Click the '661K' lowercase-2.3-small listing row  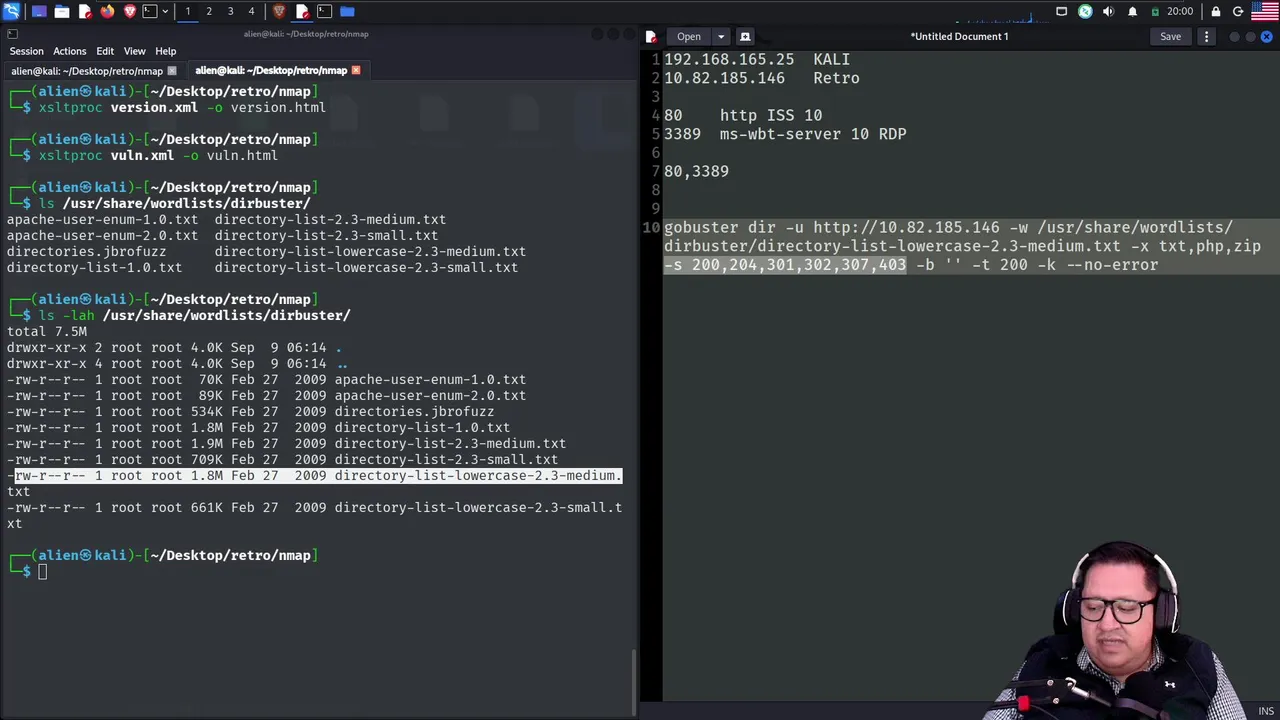(314, 507)
